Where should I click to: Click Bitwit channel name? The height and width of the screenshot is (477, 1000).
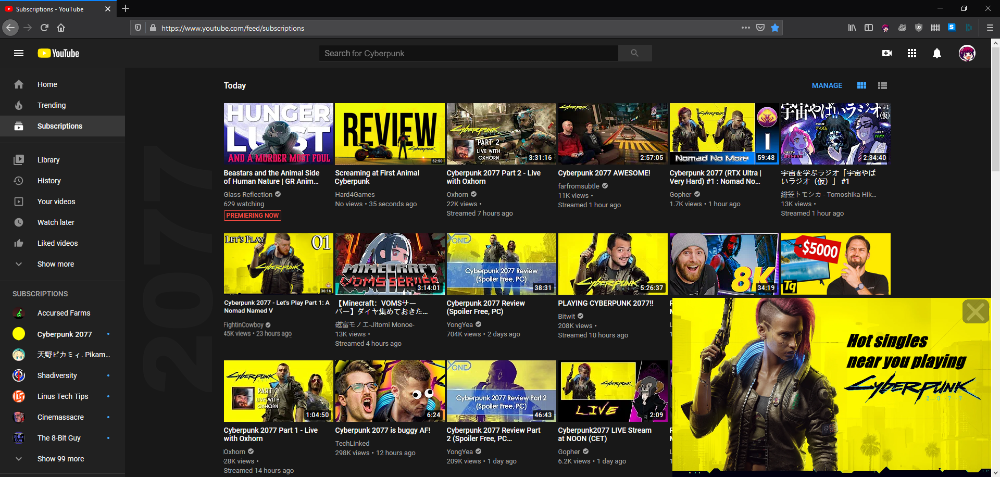(x=568, y=316)
